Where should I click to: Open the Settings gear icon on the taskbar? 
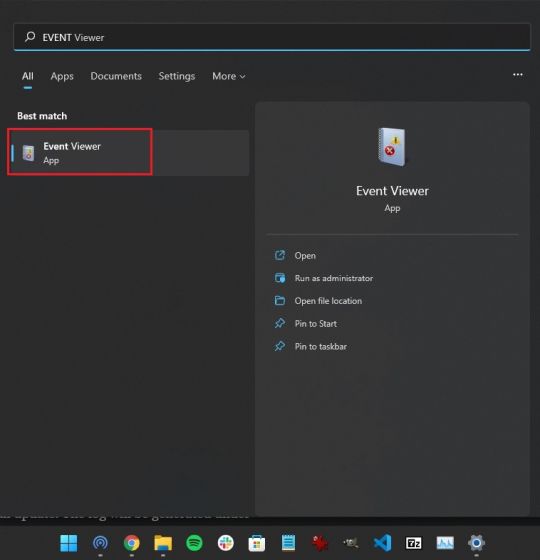(x=476, y=543)
